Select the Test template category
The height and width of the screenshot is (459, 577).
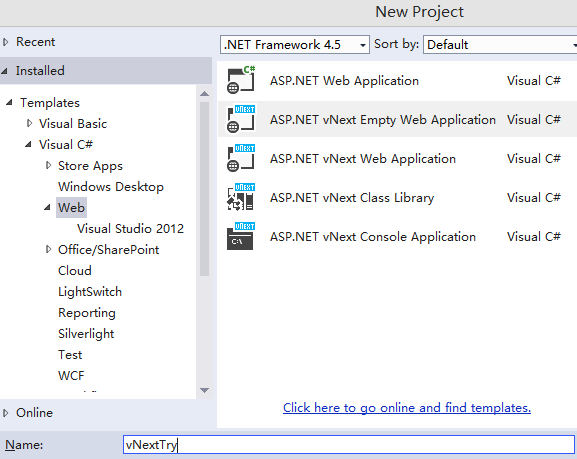click(70, 354)
